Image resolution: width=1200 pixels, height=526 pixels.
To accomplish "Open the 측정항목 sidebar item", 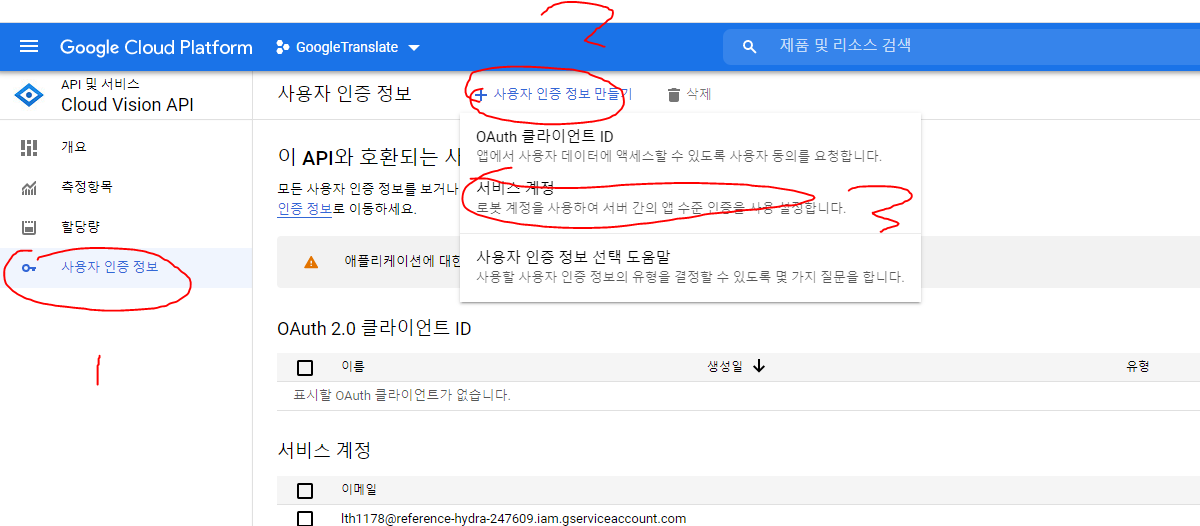I will point(126,187).
